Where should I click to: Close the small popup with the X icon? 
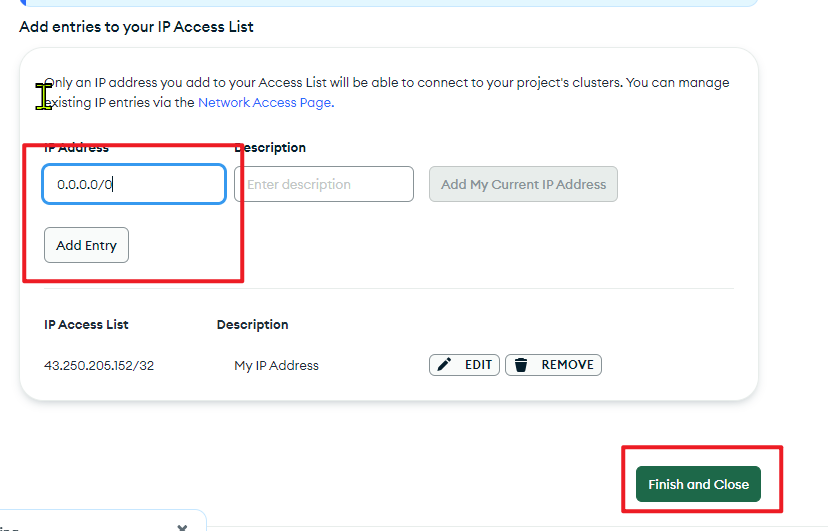pos(182,527)
